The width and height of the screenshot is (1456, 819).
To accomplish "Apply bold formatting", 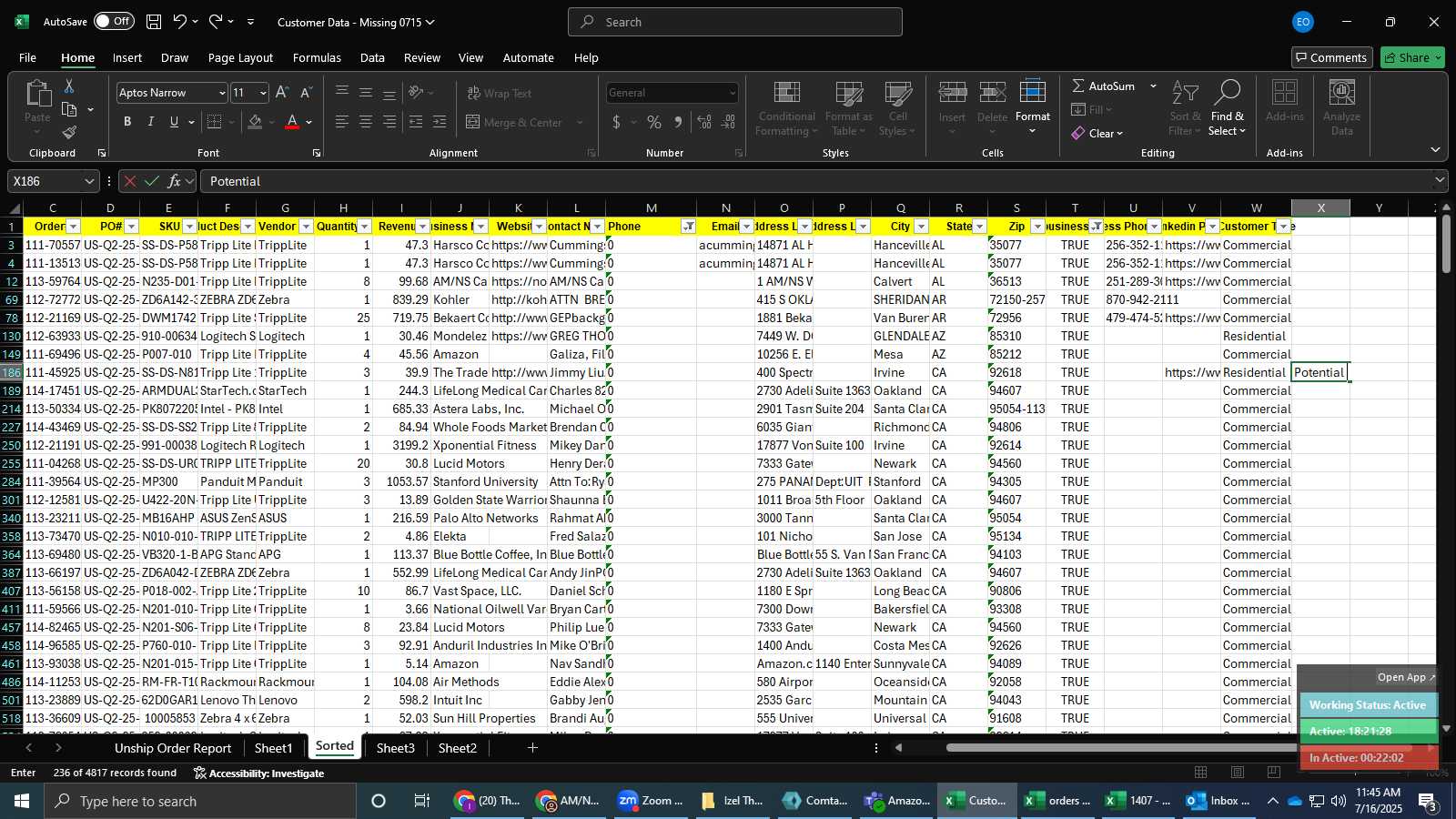I will click(127, 122).
